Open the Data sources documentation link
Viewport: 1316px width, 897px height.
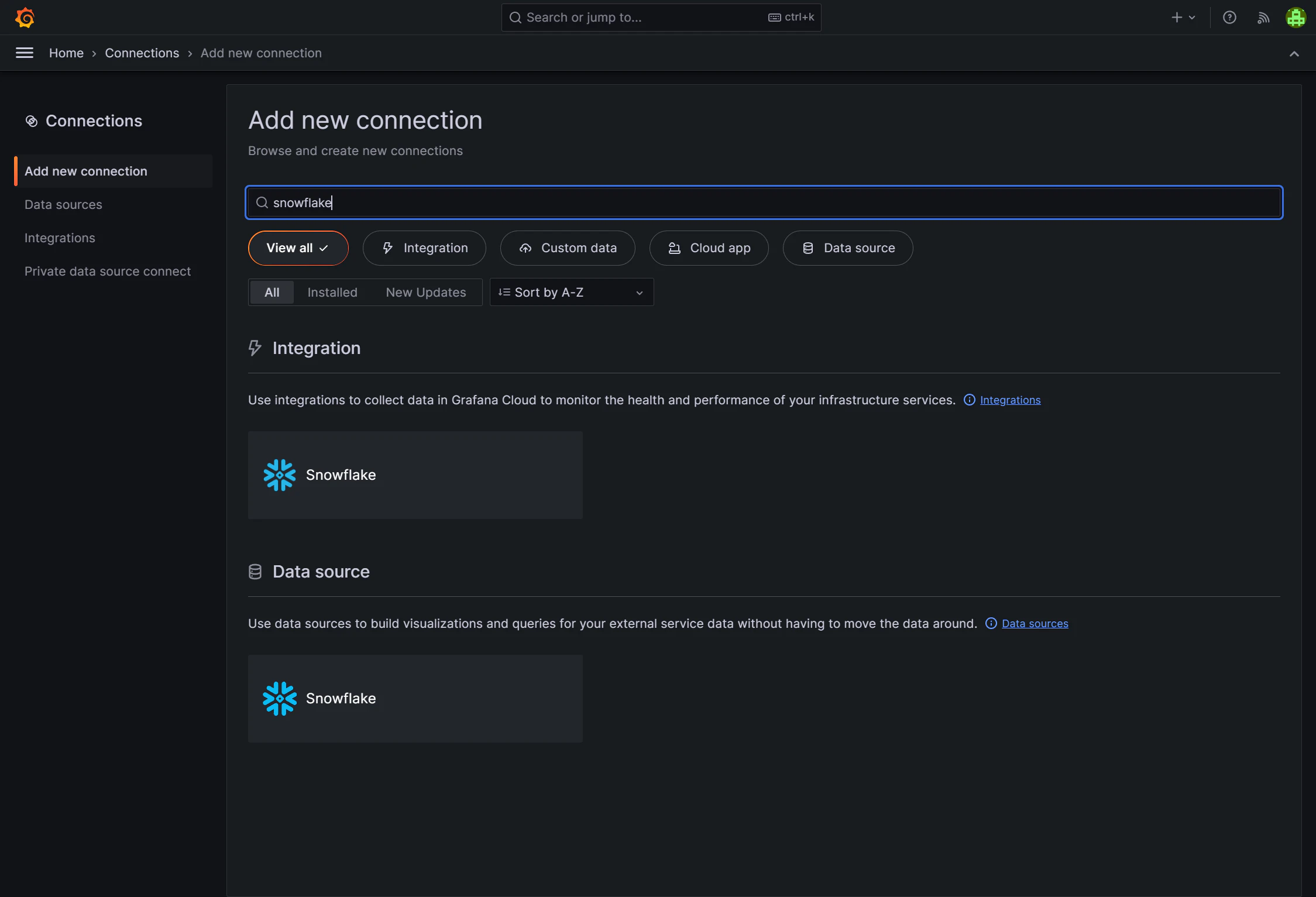[1035, 623]
